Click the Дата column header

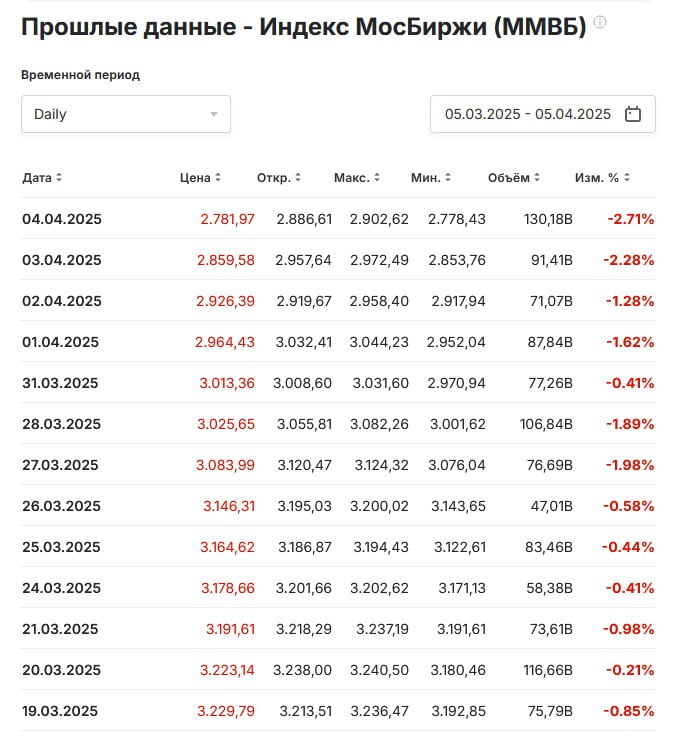pos(37,178)
